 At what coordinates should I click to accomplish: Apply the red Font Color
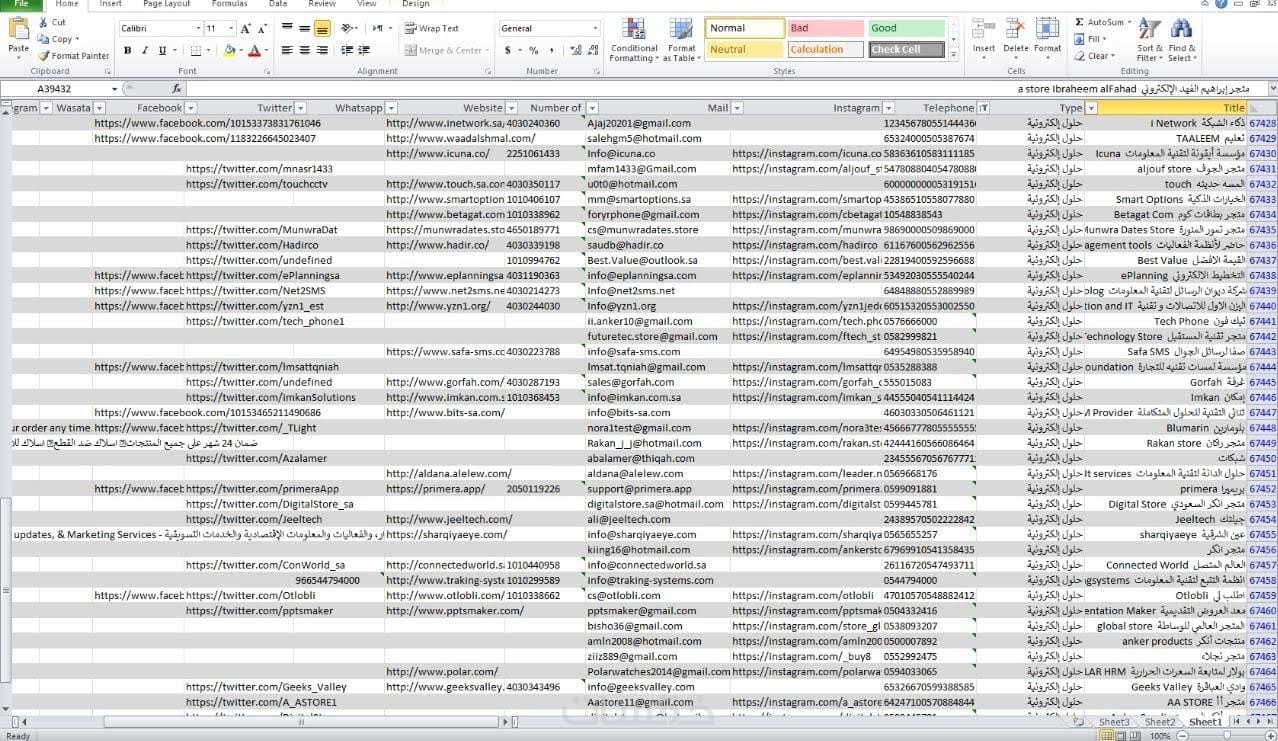click(253, 50)
